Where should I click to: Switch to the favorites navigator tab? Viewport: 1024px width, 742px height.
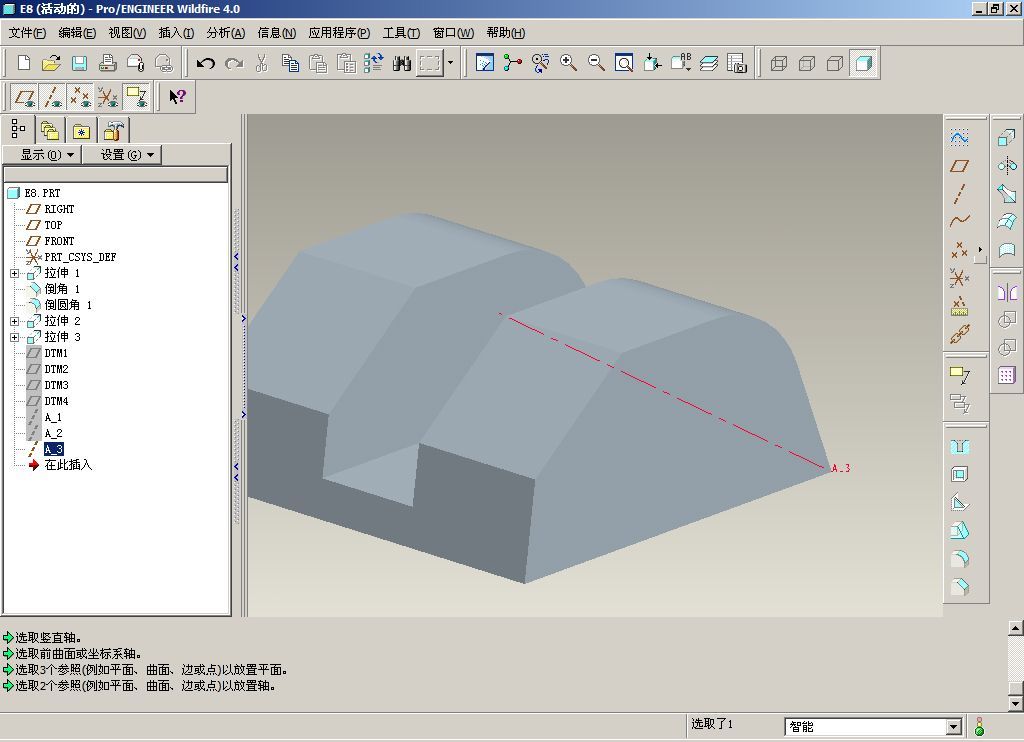[81, 130]
